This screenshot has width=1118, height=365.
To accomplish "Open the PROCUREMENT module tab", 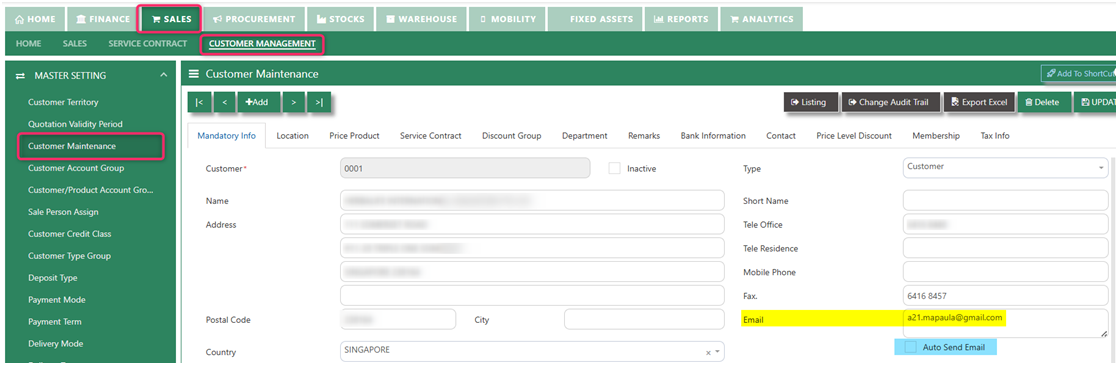I will coord(254,19).
